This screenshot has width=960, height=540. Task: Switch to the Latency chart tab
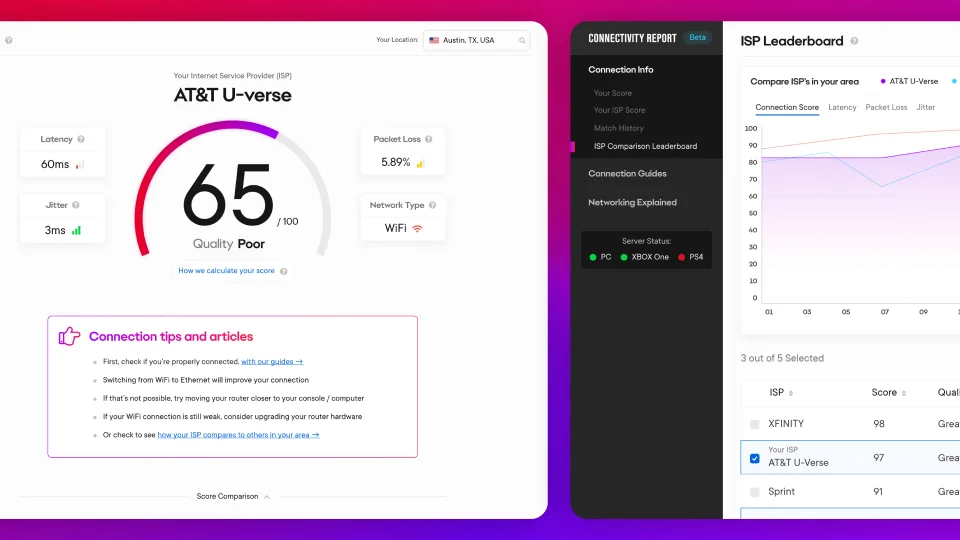[x=842, y=107]
